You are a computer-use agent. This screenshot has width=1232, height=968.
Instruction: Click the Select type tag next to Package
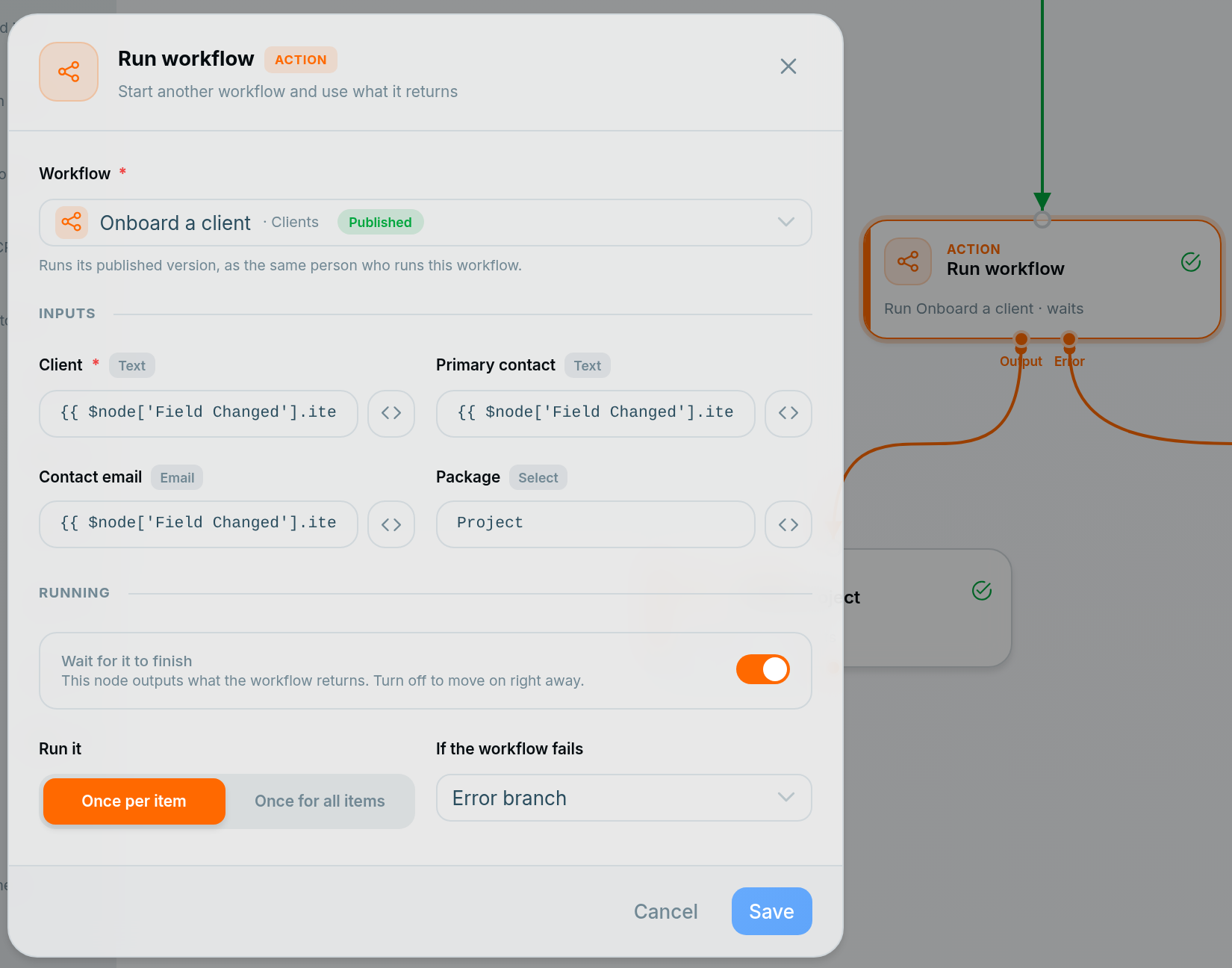[x=538, y=478]
